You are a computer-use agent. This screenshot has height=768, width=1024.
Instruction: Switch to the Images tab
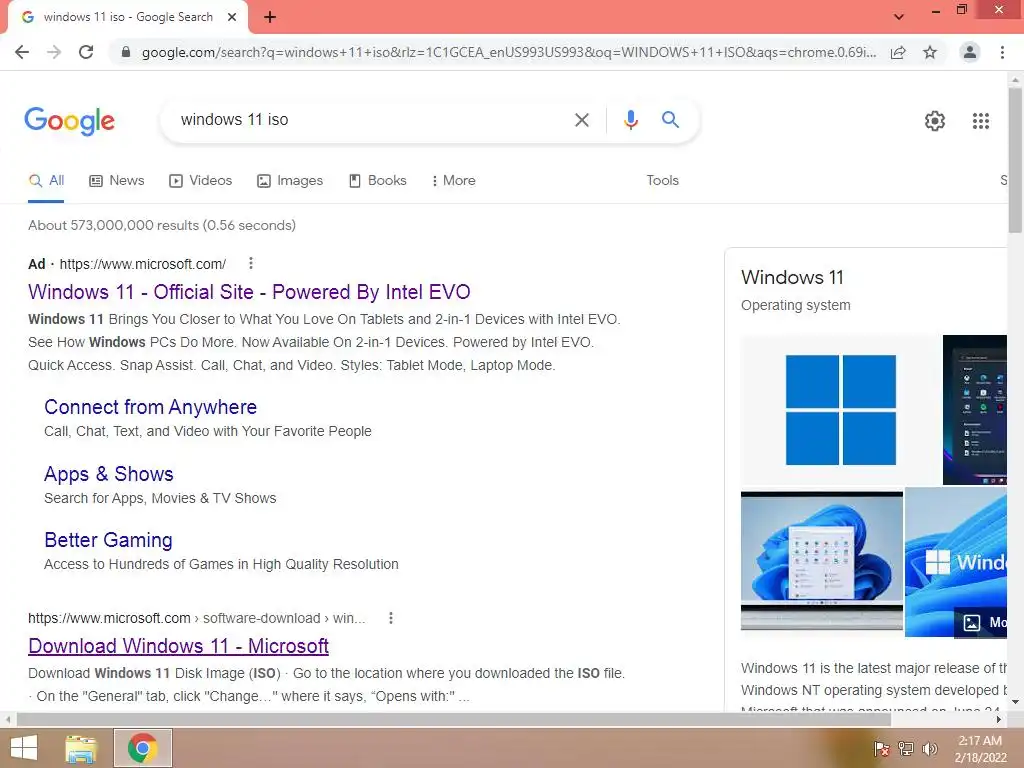tap(290, 181)
